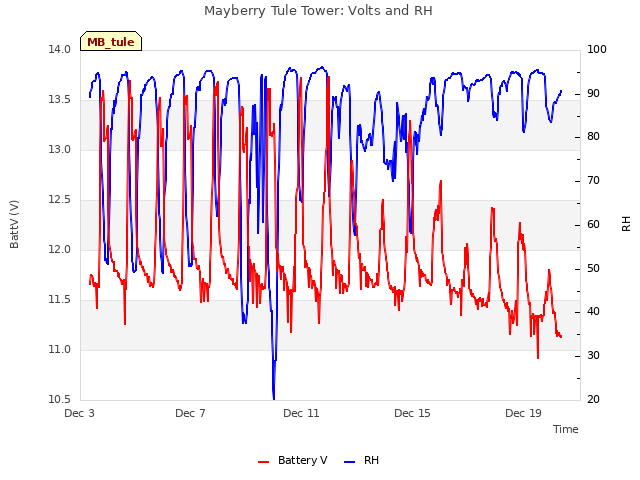Click the 50 RH tick label
The height and width of the screenshot is (480, 640).
[x=593, y=269]
